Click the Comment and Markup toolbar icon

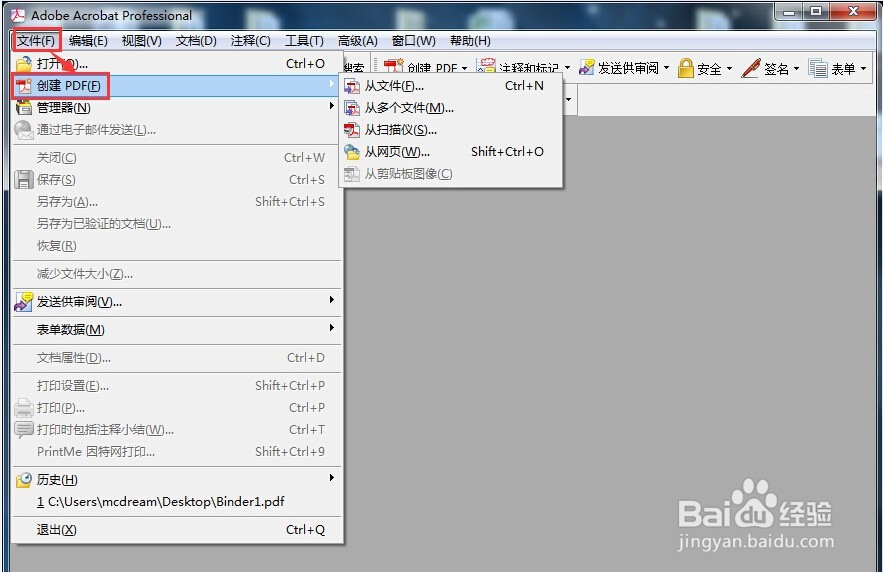click(486, 67)
